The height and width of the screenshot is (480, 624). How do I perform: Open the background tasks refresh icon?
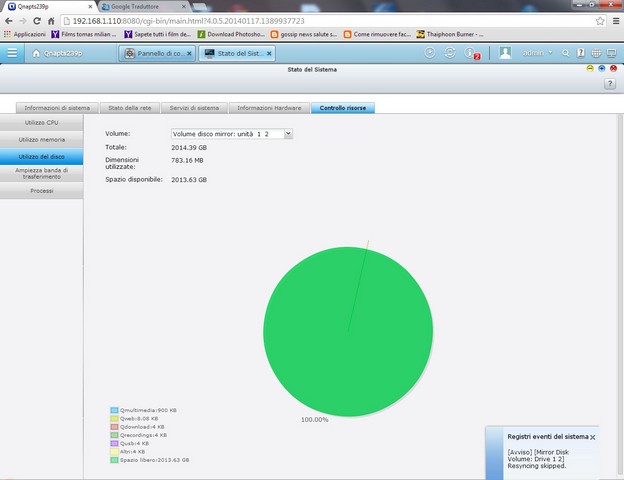point(451,53)
